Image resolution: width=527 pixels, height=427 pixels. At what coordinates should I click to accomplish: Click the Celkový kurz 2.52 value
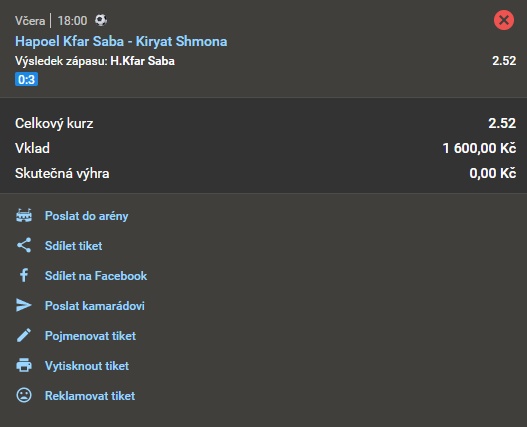(502, 123)
